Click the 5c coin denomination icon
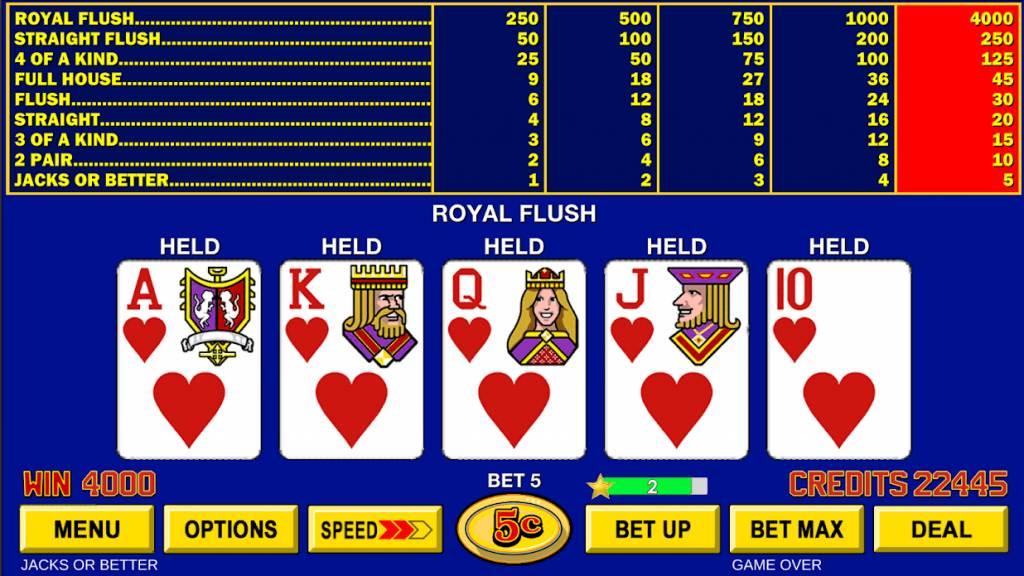1024x576 pixels. [x=514, y=528]
